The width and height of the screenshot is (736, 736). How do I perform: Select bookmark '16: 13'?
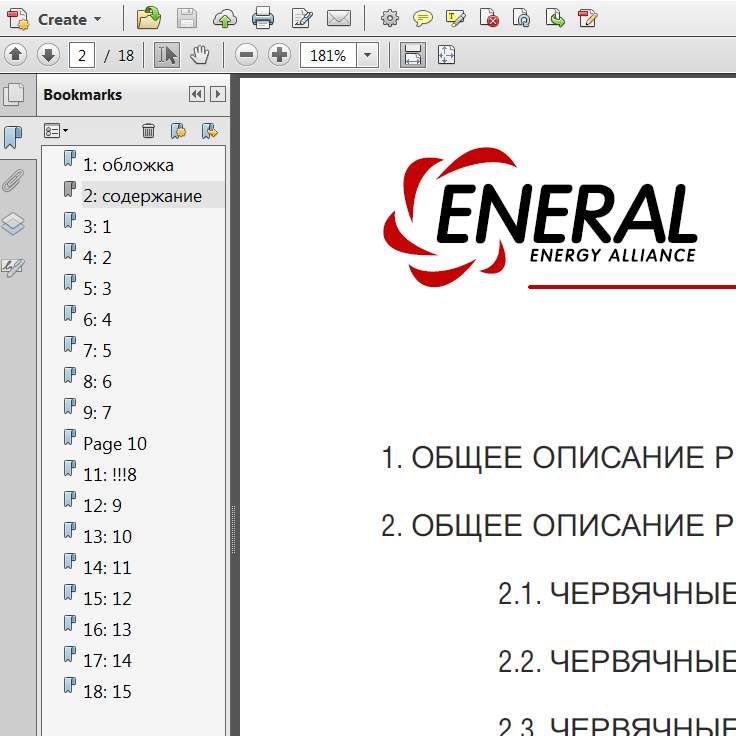click(x=107, y=630)
